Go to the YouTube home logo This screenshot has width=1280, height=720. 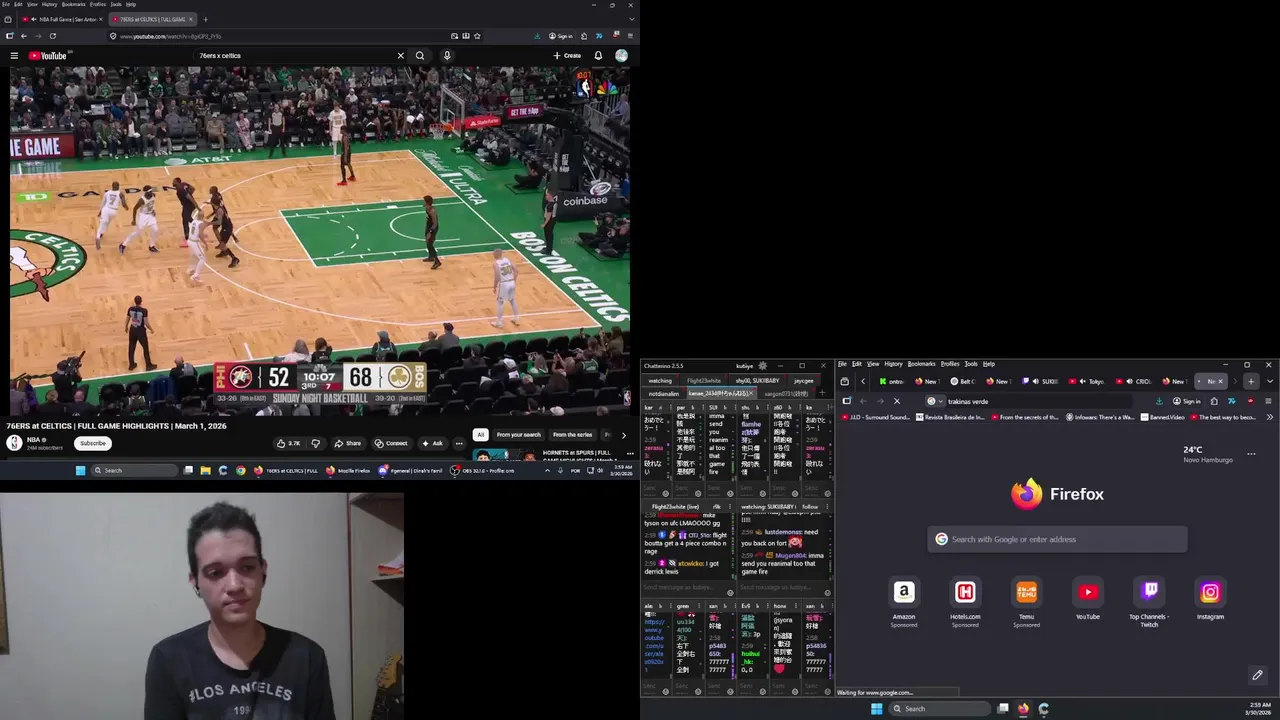(48, 56)
